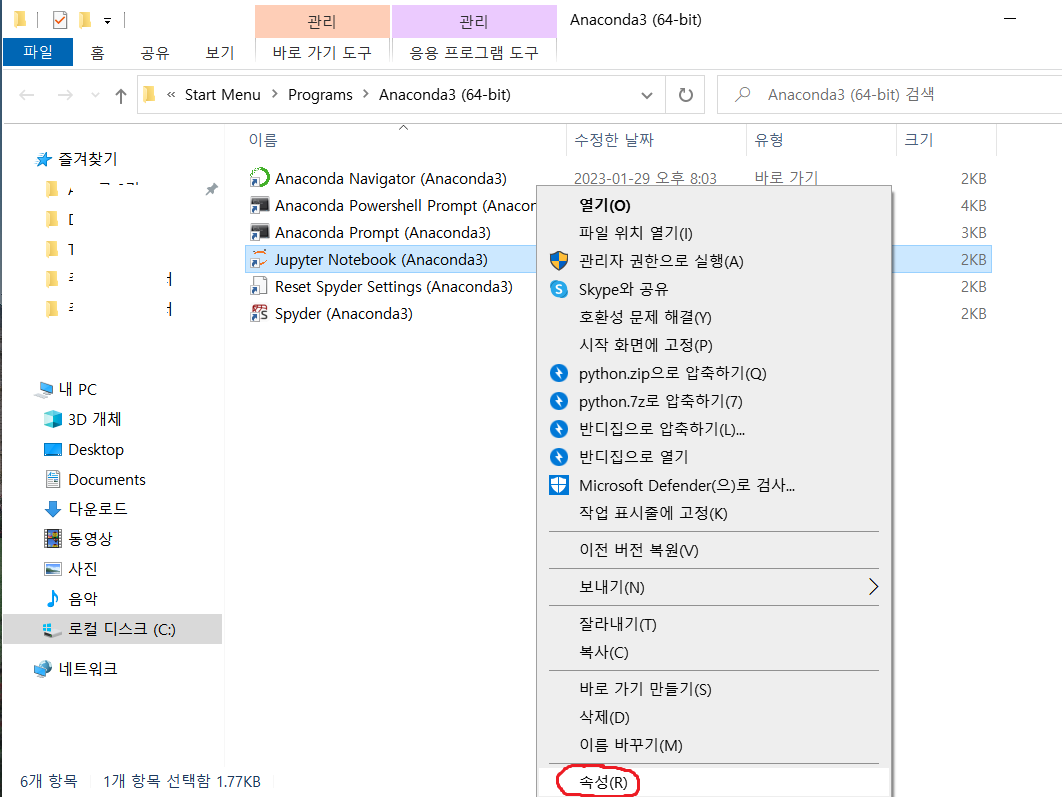Choose 파일 위치 열기(I) menu entry
This screenshot has width=1062, height=797.
[714, 233]
